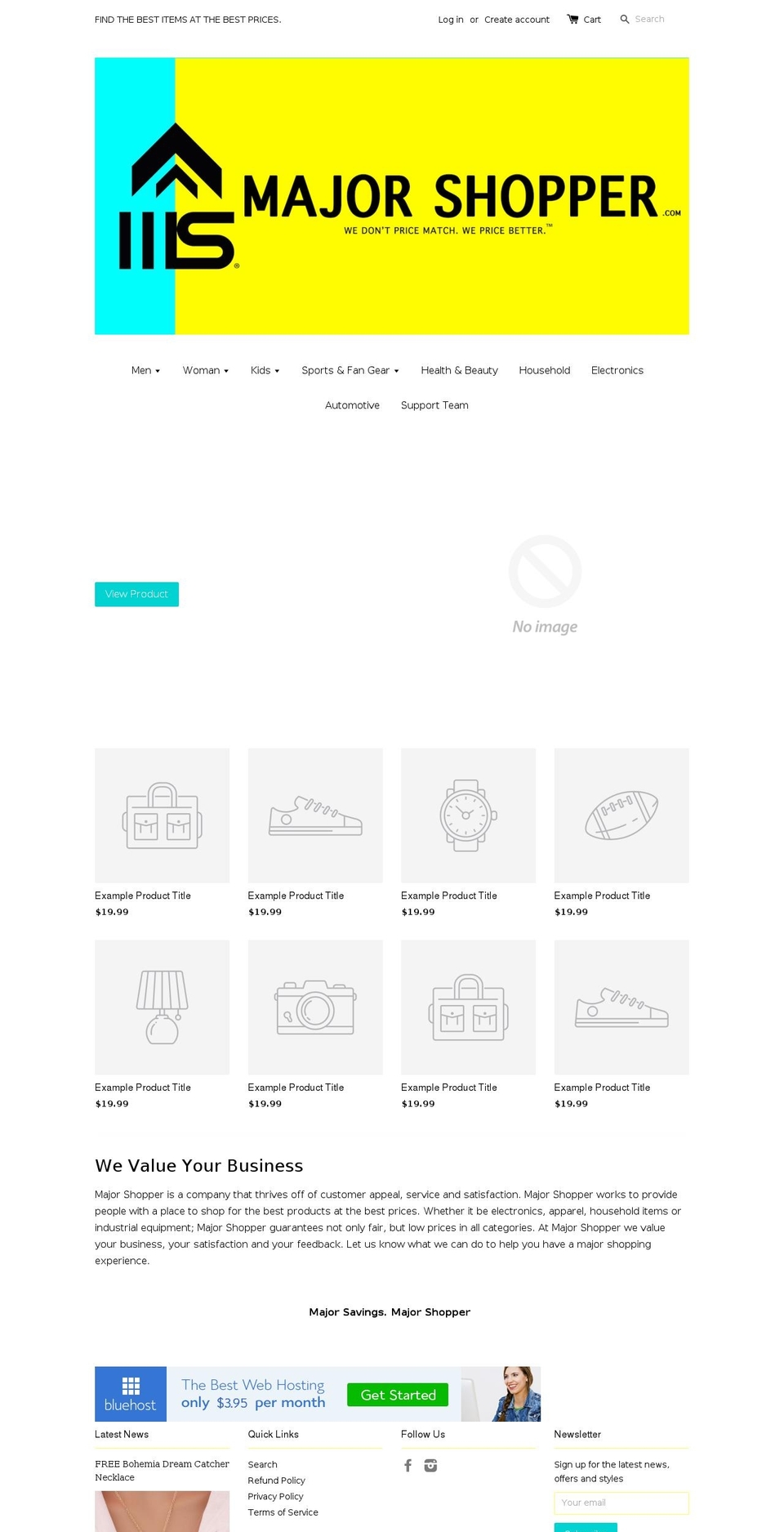The image size is (784, 1532).
Task: Click the necklace news thumbnail image
Action: pyautogui.click(x=162, y=1512)
